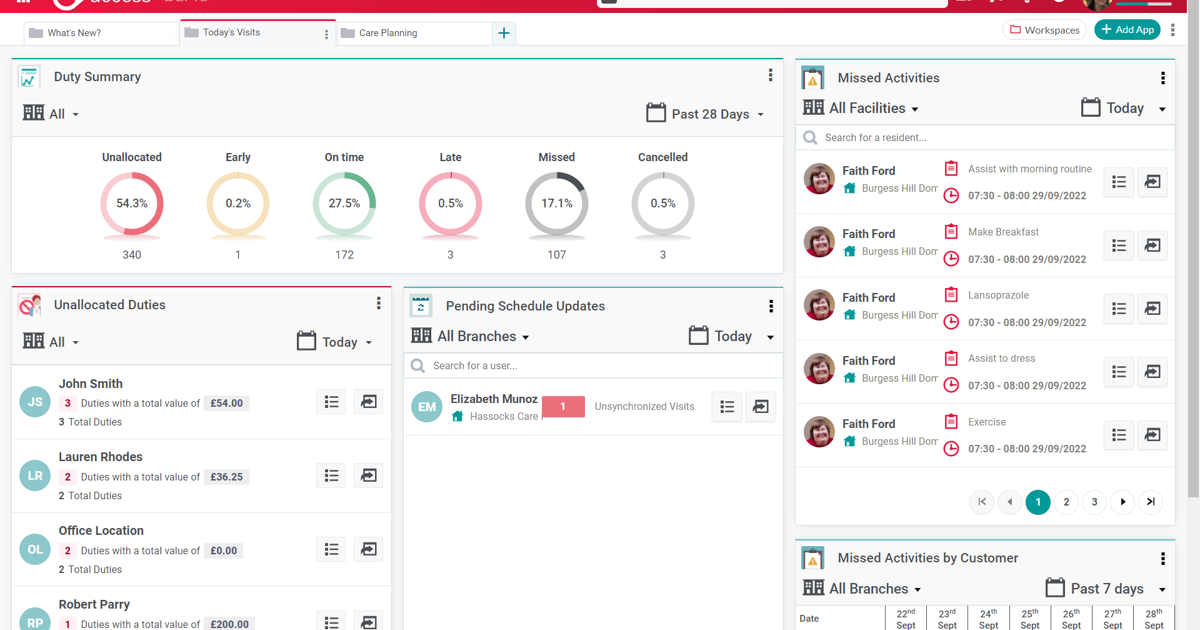Go to page 2 of Missed Activities
The height and width of the screenshot is (630, 1200).
1066,502
